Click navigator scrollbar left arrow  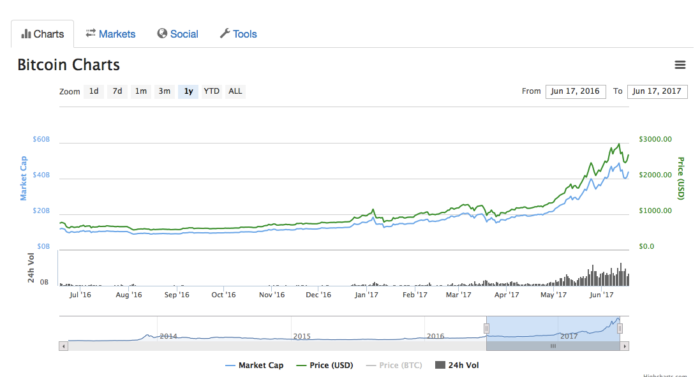tap(63, 346)
